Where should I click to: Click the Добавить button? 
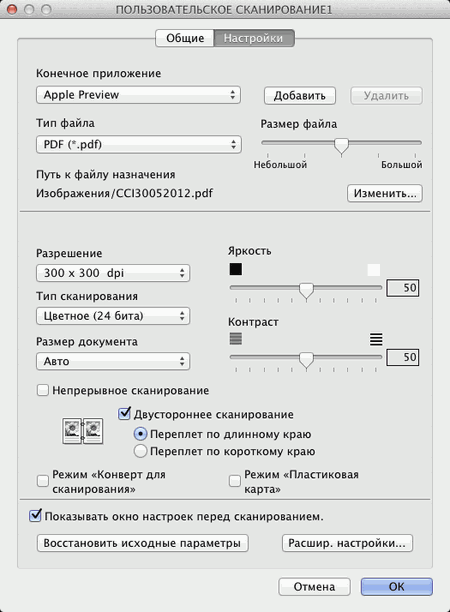pyautogui.click(x=300, y=96)
